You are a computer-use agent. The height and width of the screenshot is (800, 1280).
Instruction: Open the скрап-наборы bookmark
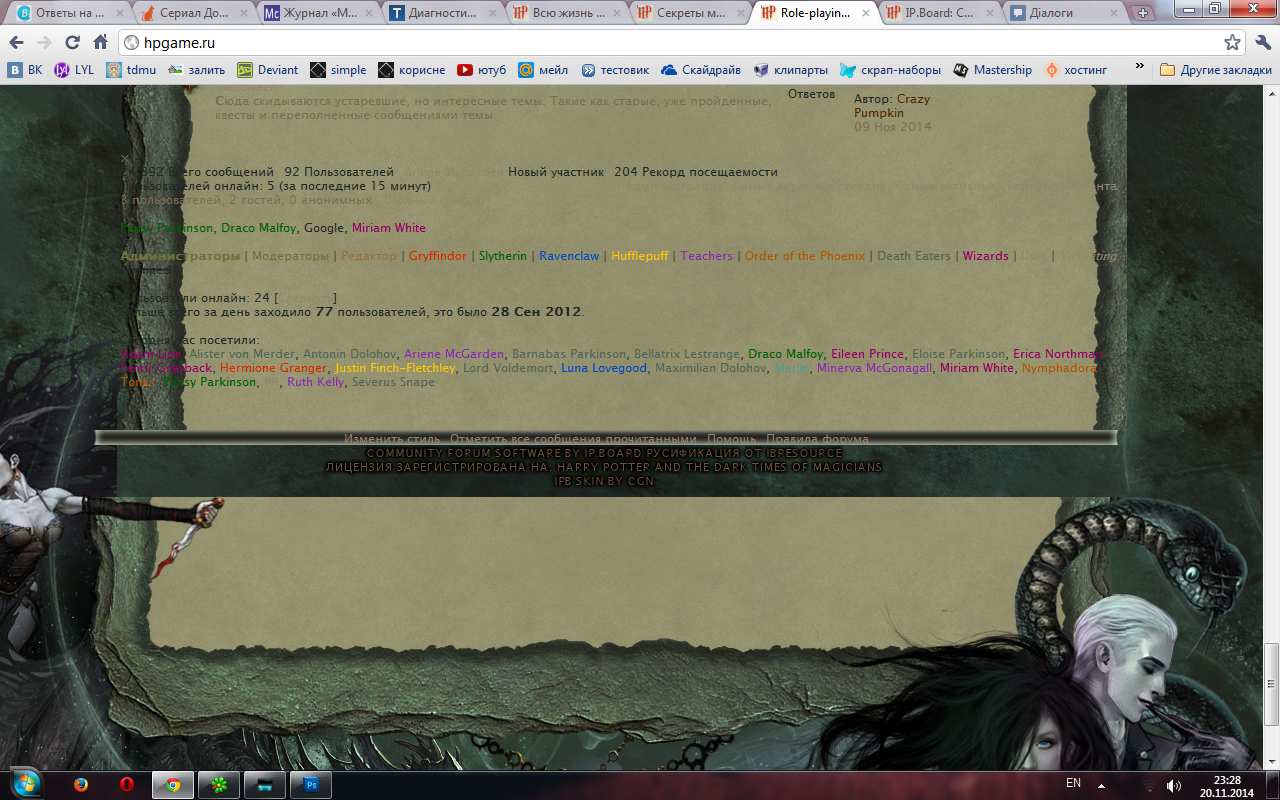click(890, 70)
